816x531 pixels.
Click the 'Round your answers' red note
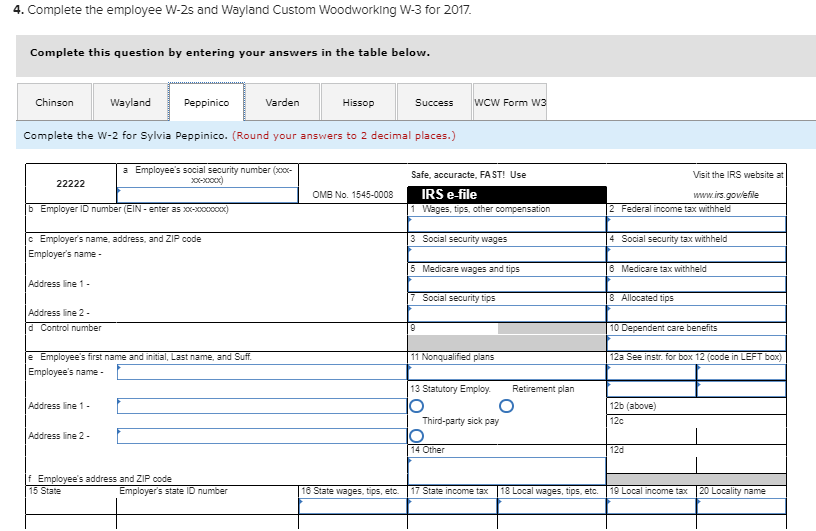click(x=343, y=135)
